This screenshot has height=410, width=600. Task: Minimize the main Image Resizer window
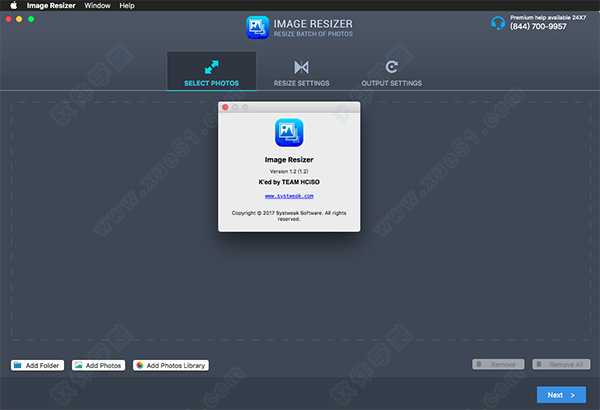tap(19, 19)
